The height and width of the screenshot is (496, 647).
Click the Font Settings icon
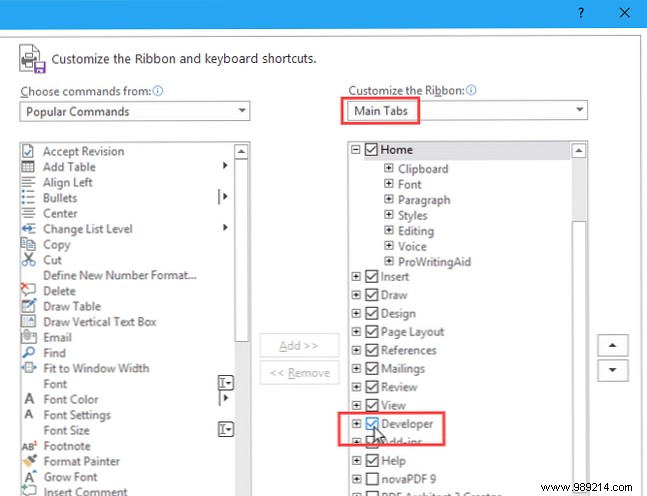pyautogui.click(x=29, y=414)
